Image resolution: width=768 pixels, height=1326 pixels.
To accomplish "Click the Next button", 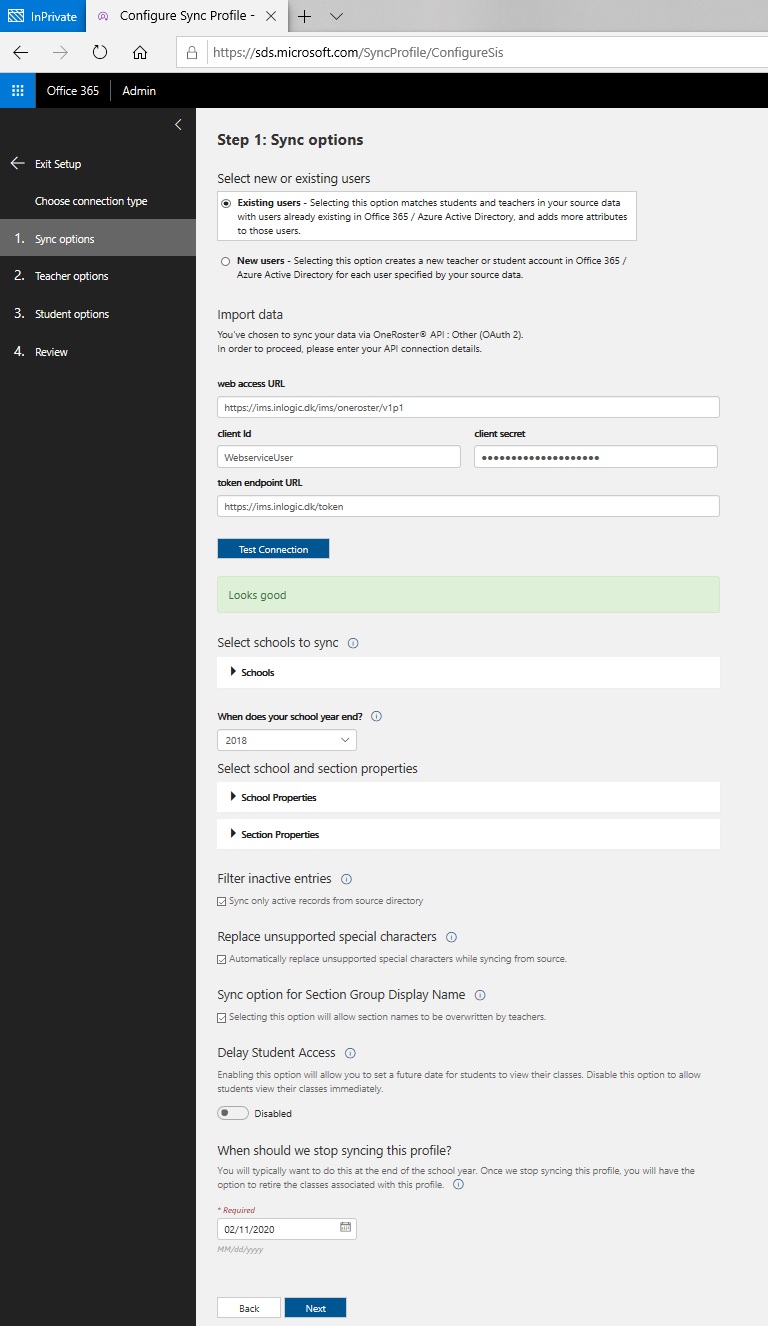I will [x=315, y=1308].
